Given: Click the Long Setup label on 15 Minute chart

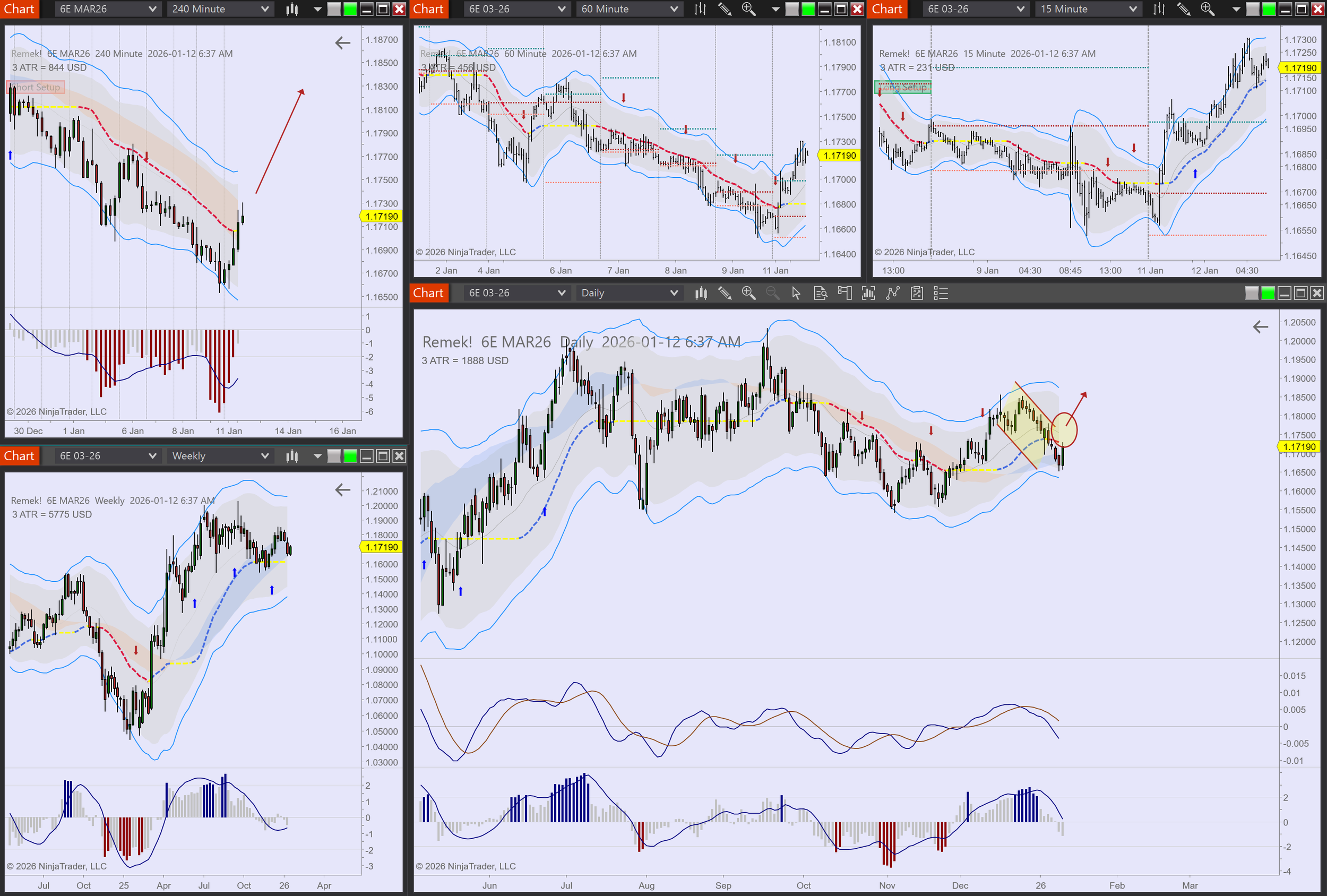Looking at the screenshot, I should (903, 87).
